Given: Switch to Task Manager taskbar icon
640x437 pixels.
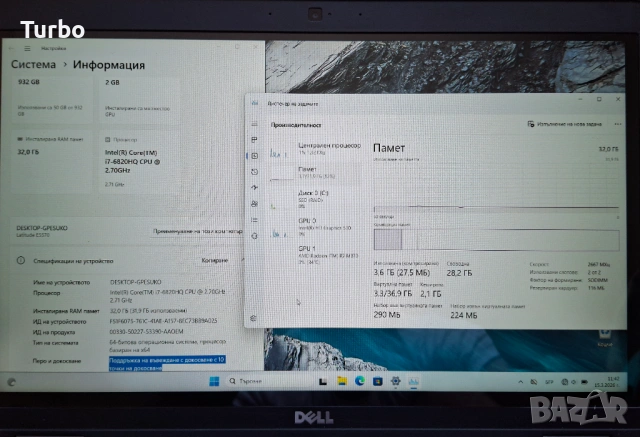Looking at the screenshot, I should point(413,381).
